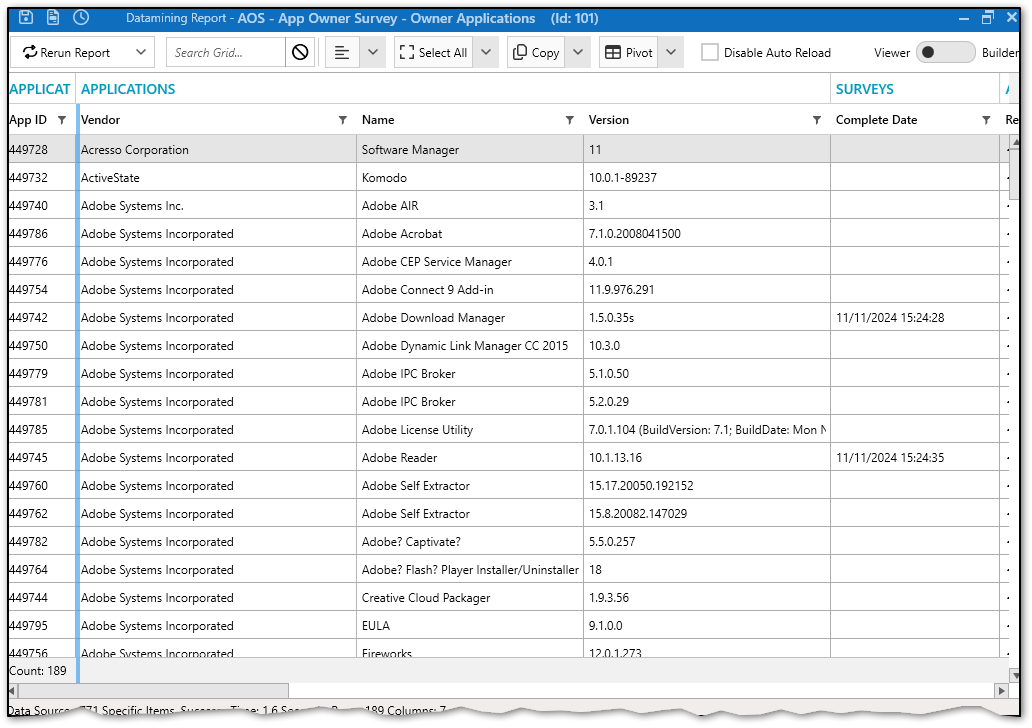Click complete date 11/11/2024 15:24:28
This screenshot has height=728, width=1032.
[915, 318]
